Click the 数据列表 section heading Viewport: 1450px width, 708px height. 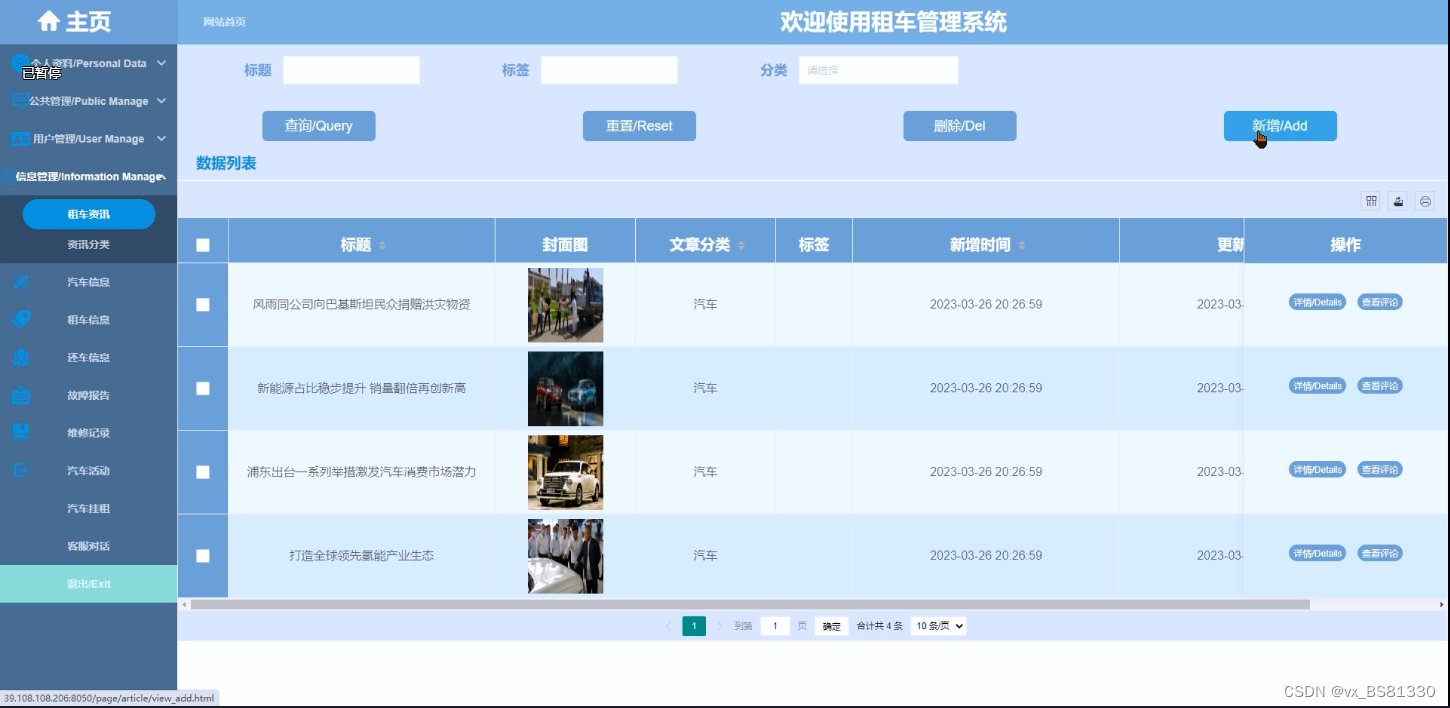coord(226,163)
